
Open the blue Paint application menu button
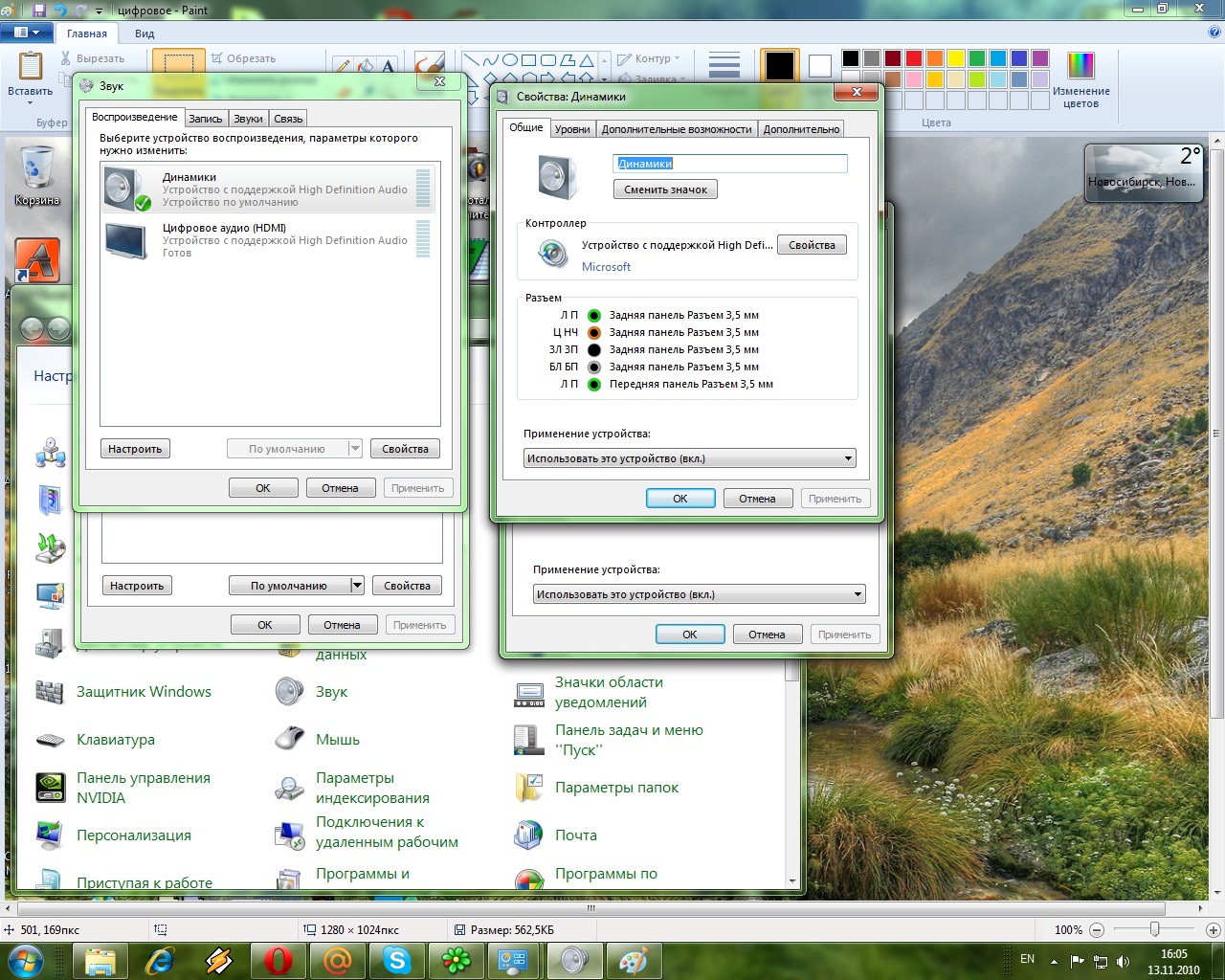pos(27,33)
